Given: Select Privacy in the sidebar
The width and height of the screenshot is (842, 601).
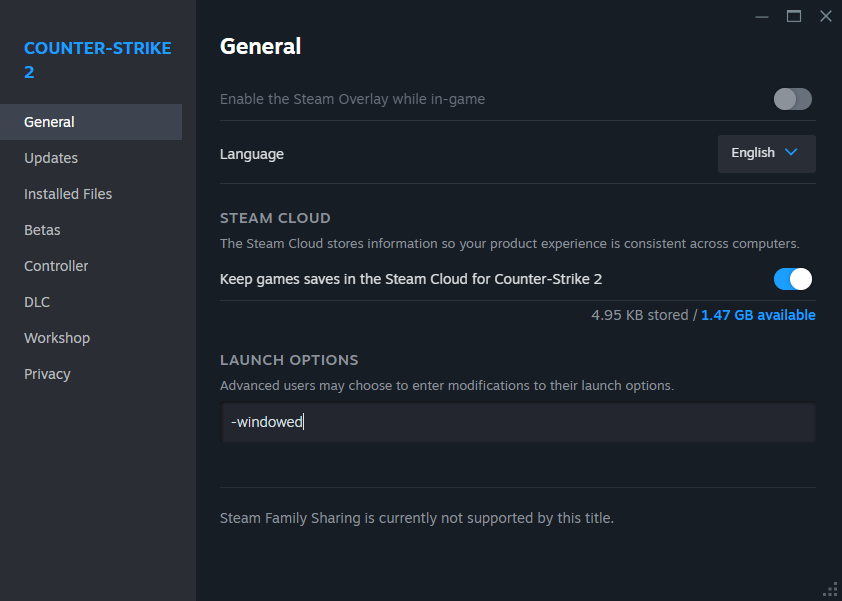Looking at the screenshot, I should click(x=47, y=374).
